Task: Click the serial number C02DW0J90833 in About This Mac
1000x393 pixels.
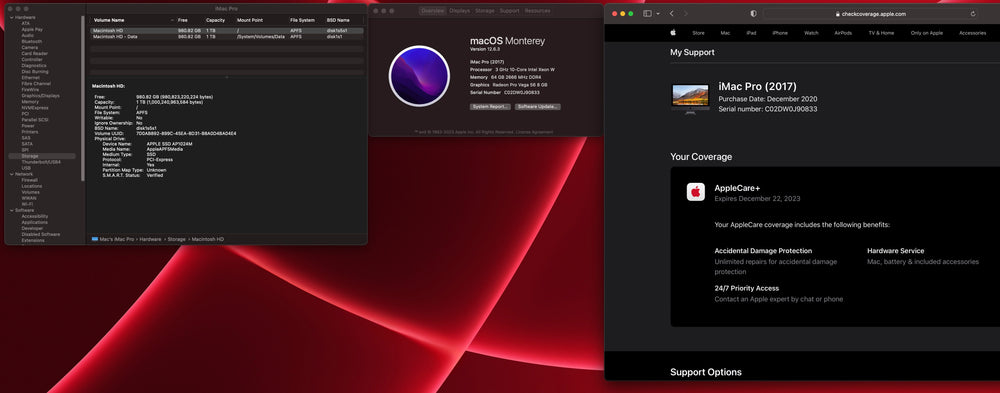Action: [522, 93]
